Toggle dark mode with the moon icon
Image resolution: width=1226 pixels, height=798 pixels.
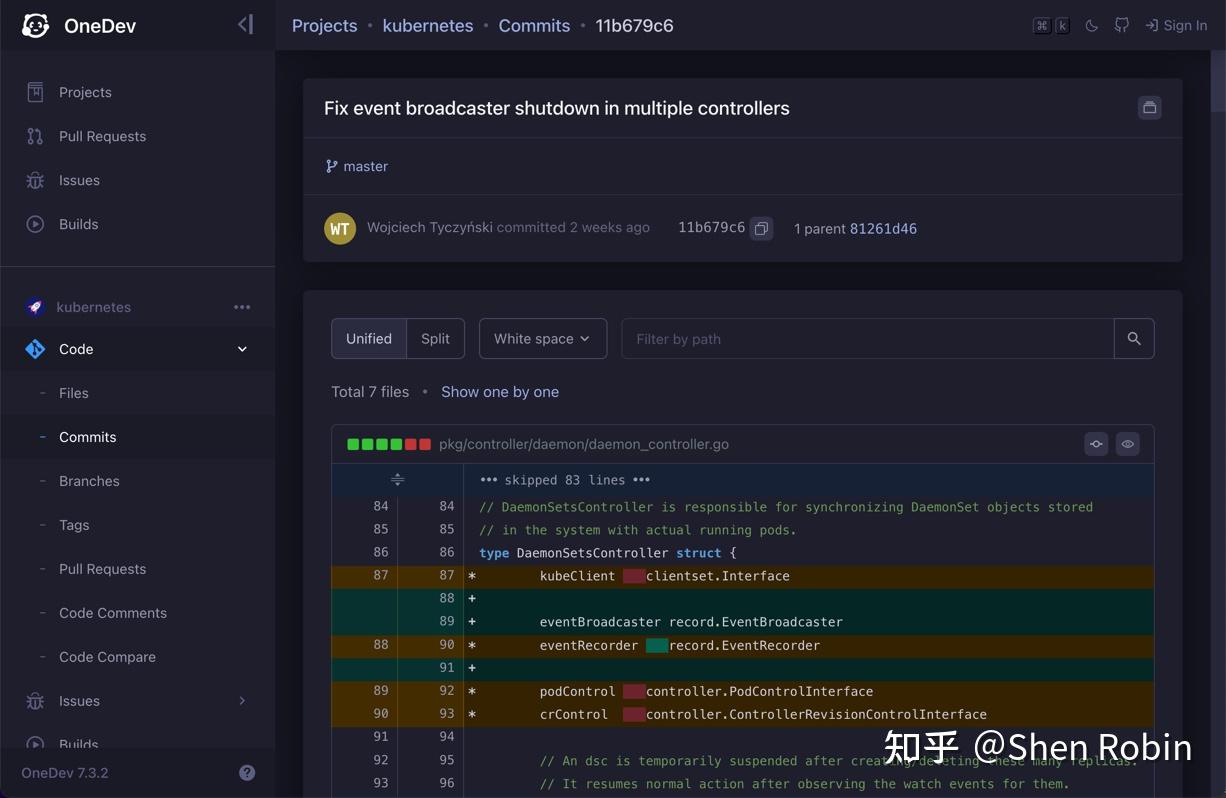[1091, 25]
